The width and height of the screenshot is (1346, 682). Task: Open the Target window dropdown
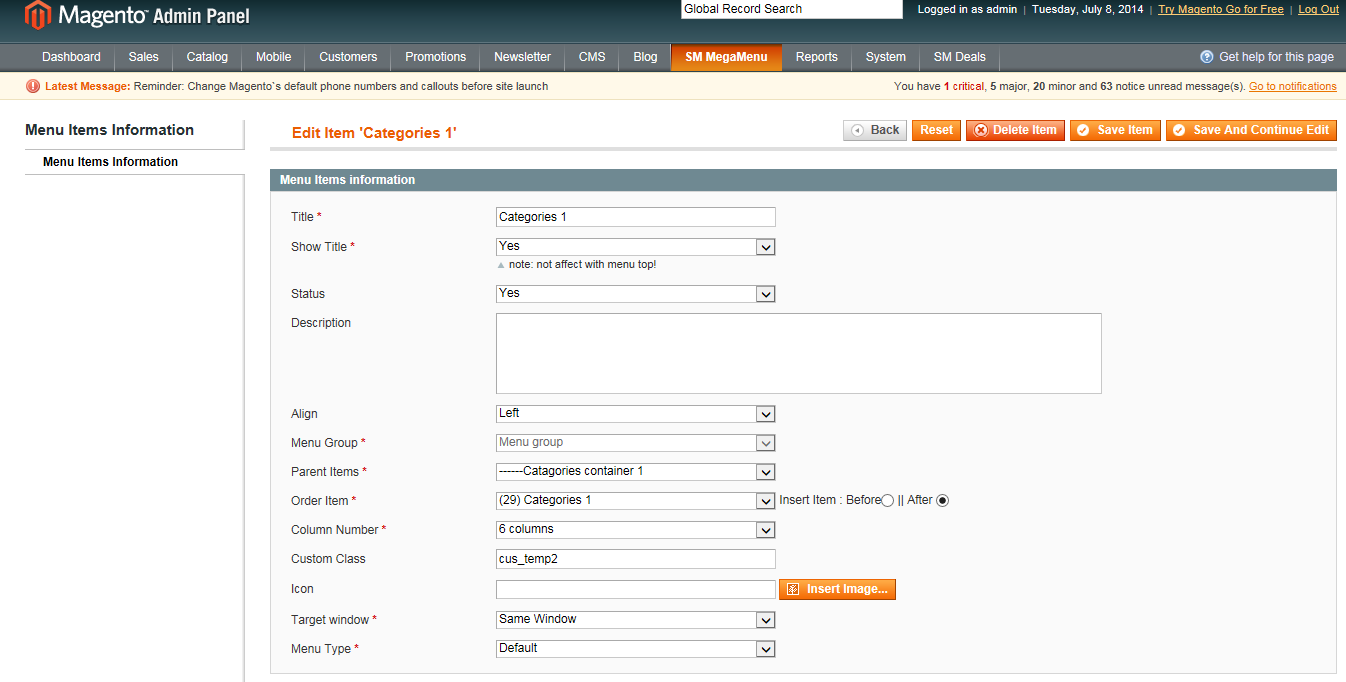click(x=636, y=620)
